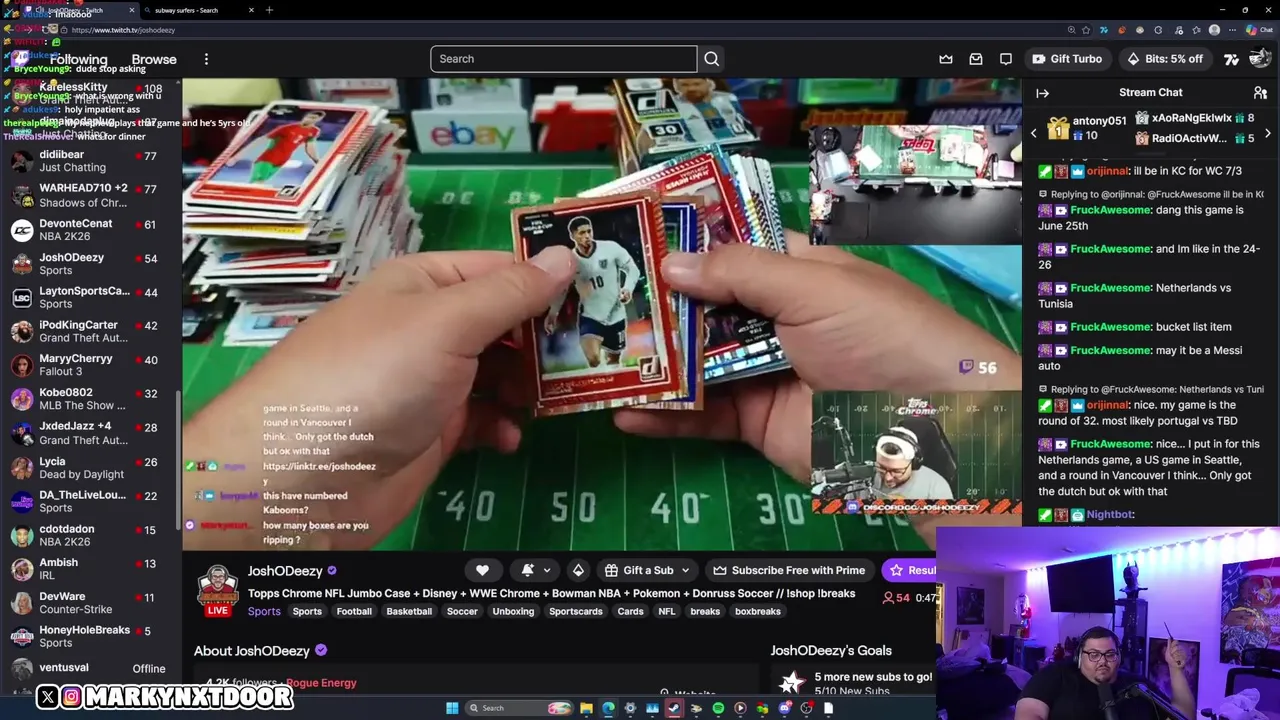This screenshot has width=1280, height=720.
Task: Open browser profile avatar icon
Action: click(x=1214, y=30)
